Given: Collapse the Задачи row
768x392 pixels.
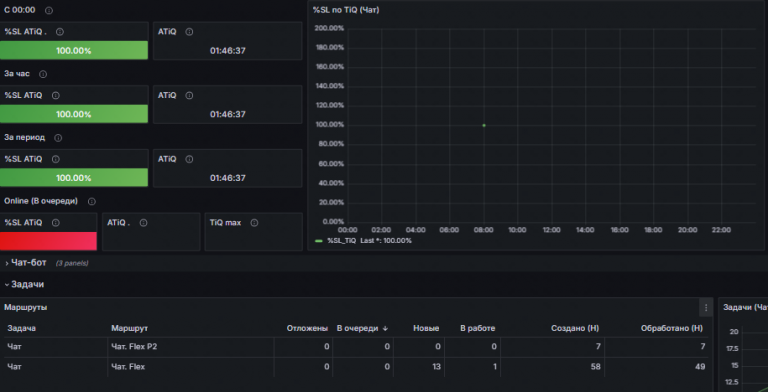Looking at the screenshot, I should (27, 284).
